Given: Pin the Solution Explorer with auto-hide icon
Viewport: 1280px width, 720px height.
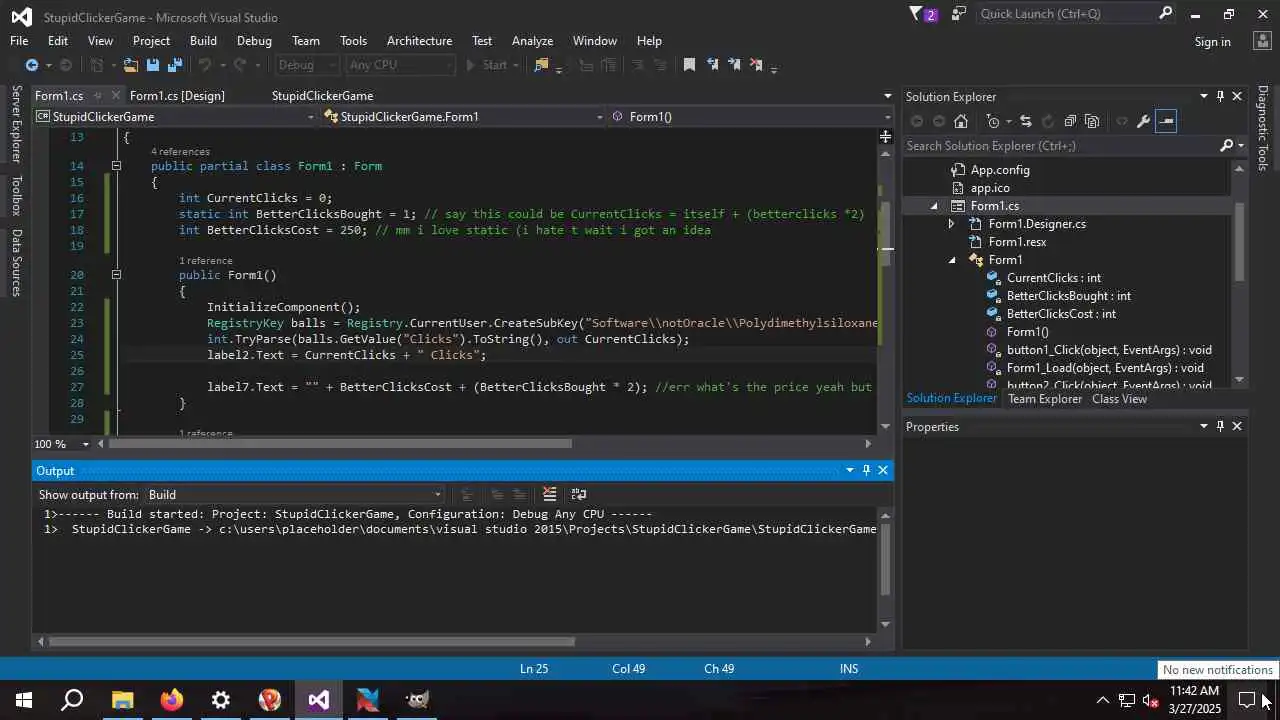Looking at the screenshot, I should point(1220,96).
